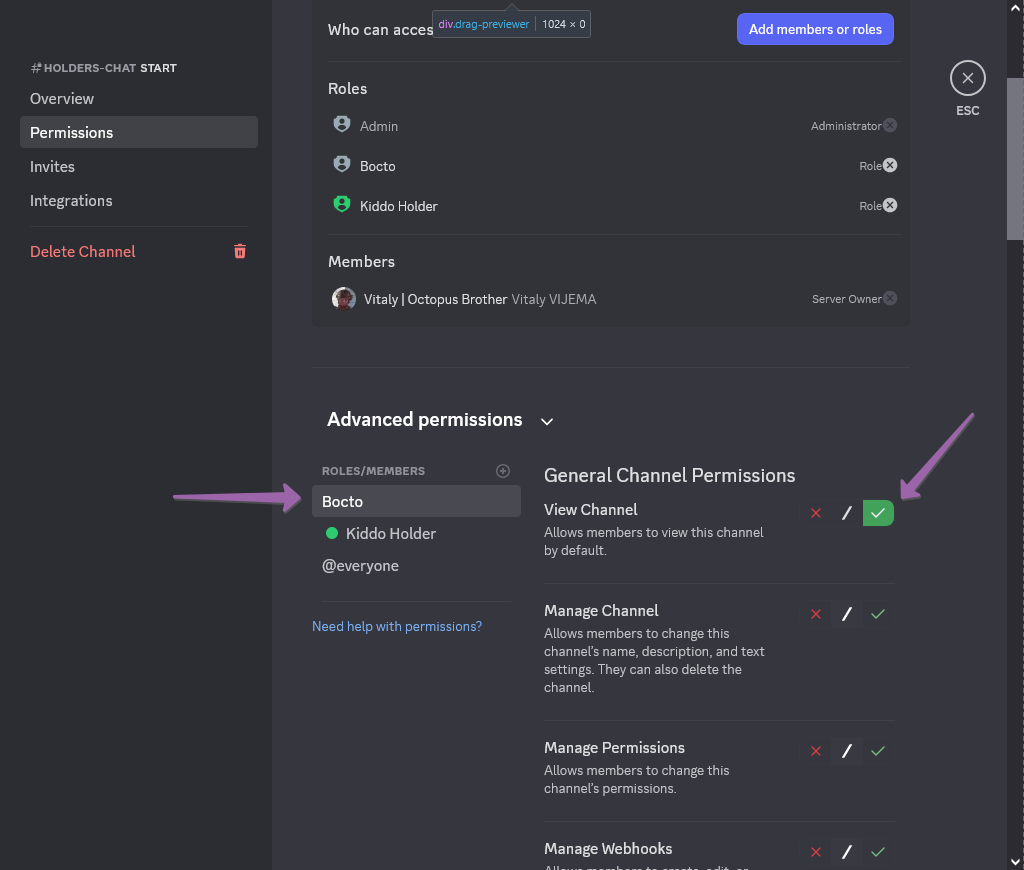Click the Admin role shield icon
Image resolution: width=1024 pixels, height=870 pixels.
342,125
